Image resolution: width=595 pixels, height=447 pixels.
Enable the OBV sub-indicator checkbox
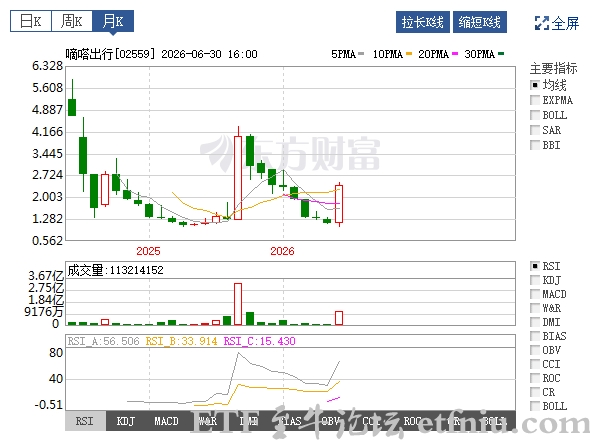tap(535, 350)
